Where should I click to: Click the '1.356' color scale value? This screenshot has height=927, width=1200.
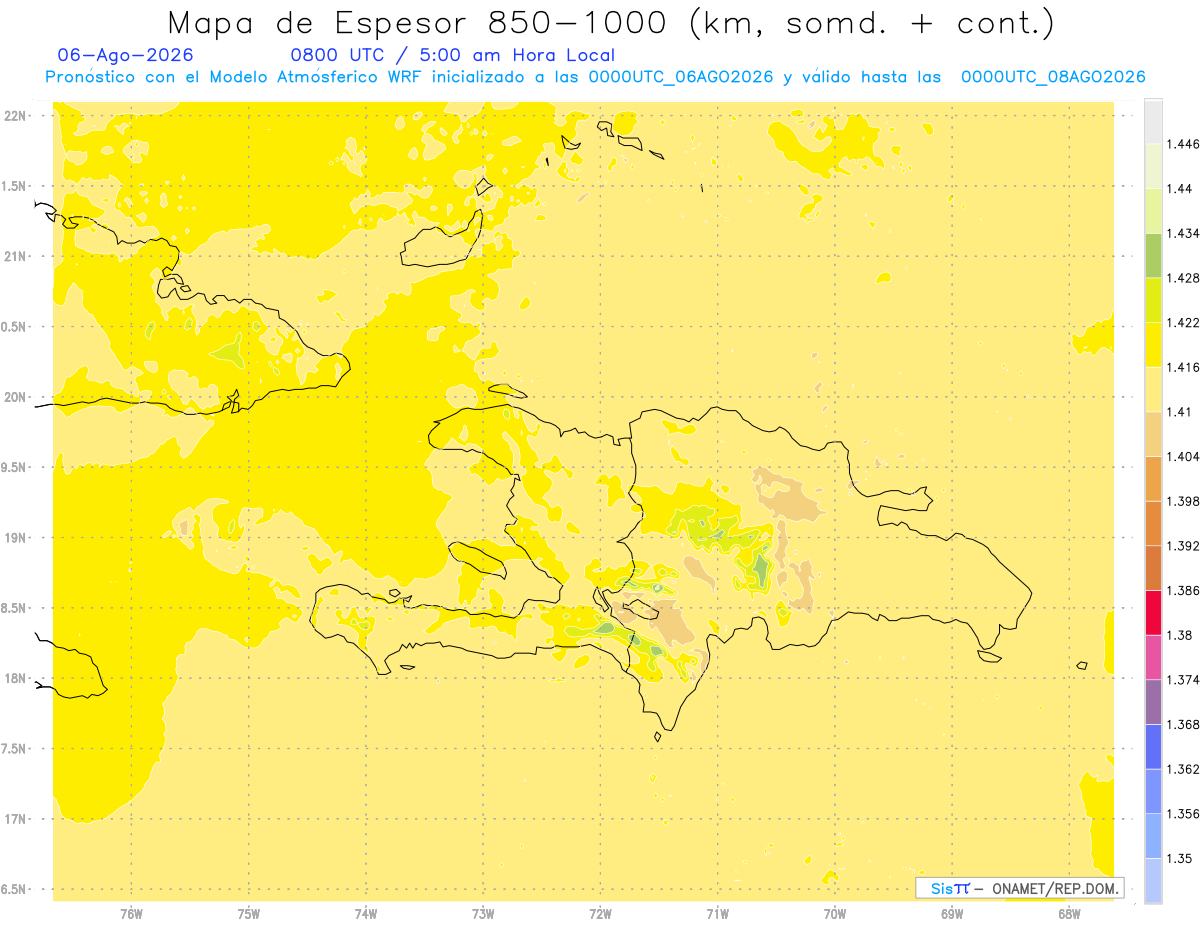coord(1182,814)
